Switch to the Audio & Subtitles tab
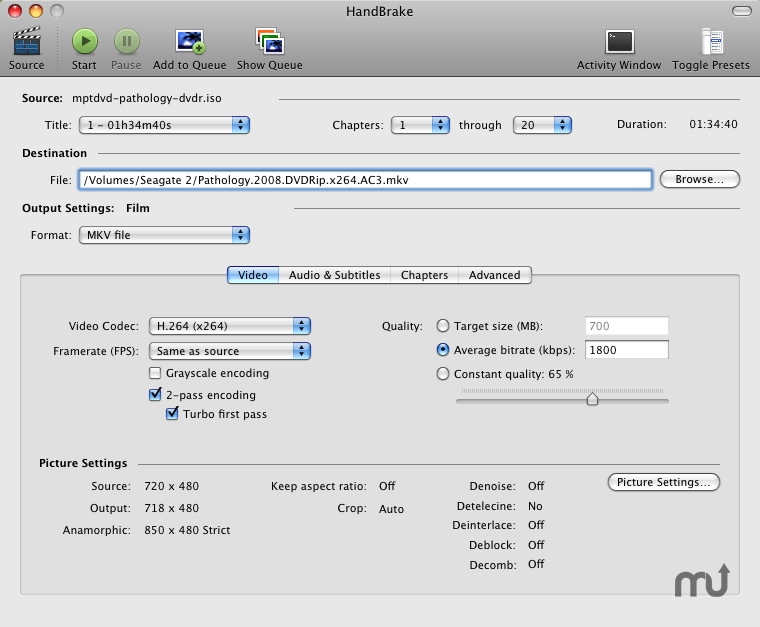 [334, 275]
